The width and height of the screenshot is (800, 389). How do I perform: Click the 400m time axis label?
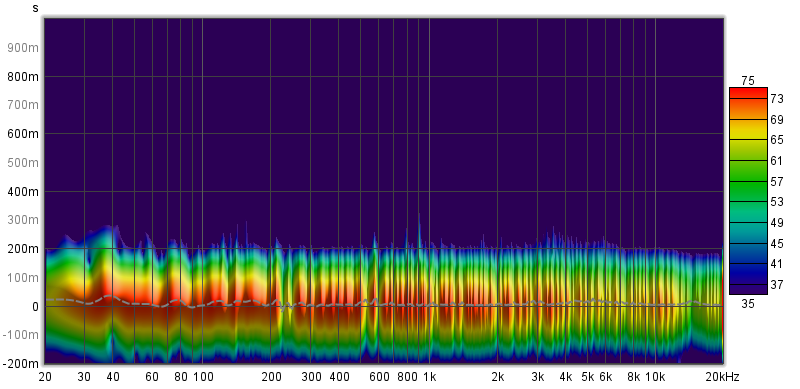(22, 192)
